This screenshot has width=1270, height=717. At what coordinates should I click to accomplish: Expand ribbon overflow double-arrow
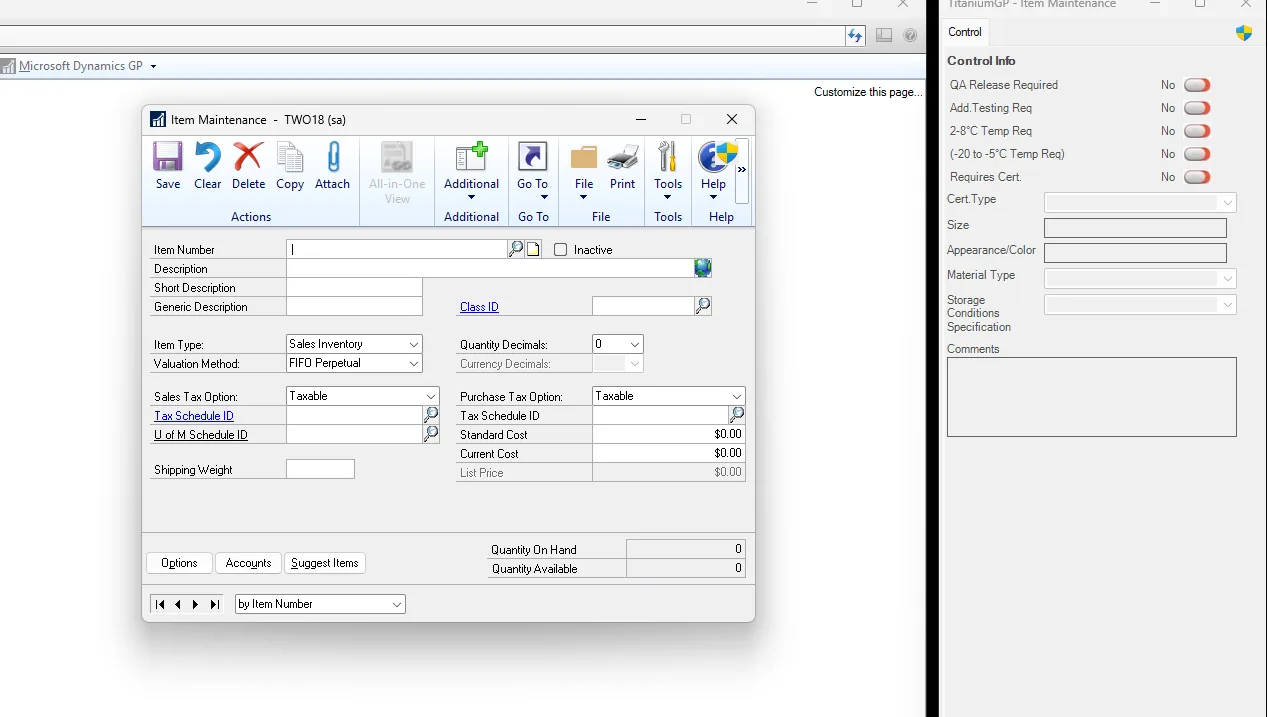click(742, 170)
